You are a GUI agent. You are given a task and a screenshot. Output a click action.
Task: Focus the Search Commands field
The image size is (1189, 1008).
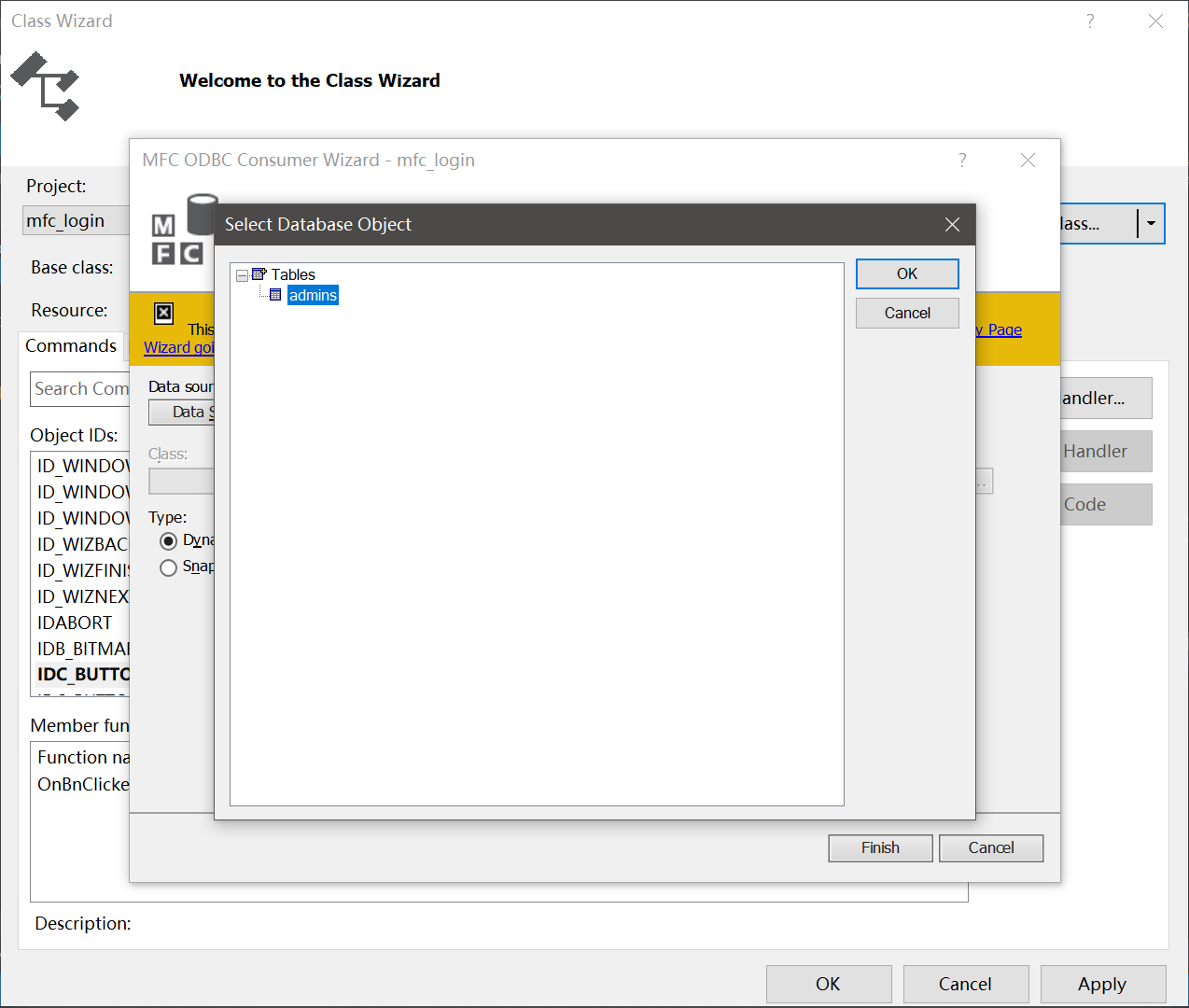(x=80, y=388)
